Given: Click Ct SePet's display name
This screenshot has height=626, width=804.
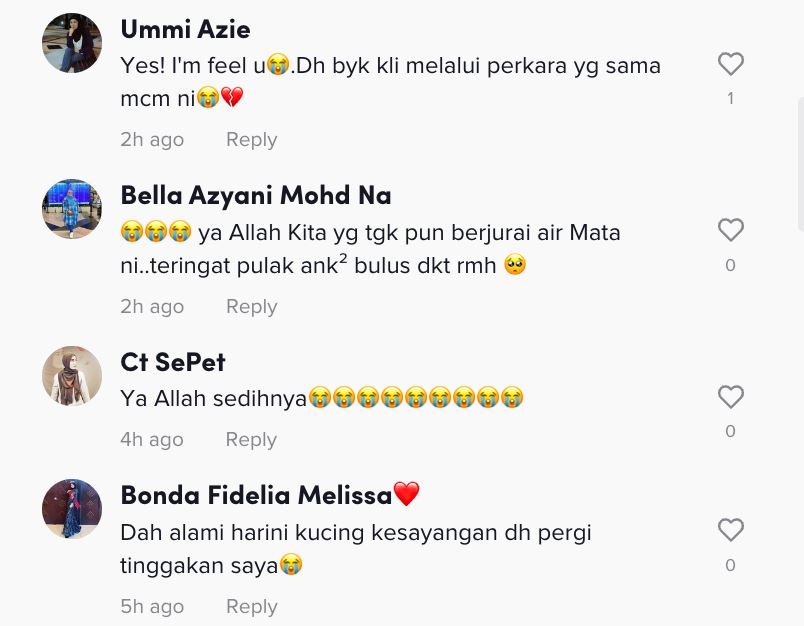Looking at the screenshot, I should [173, 362].
